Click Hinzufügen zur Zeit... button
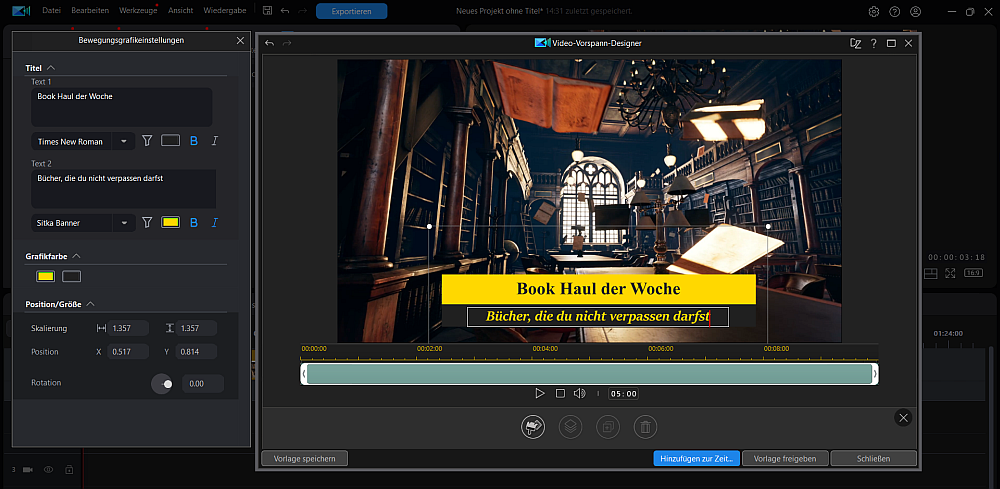1000x489 pixels. click(x=696, y=458)
